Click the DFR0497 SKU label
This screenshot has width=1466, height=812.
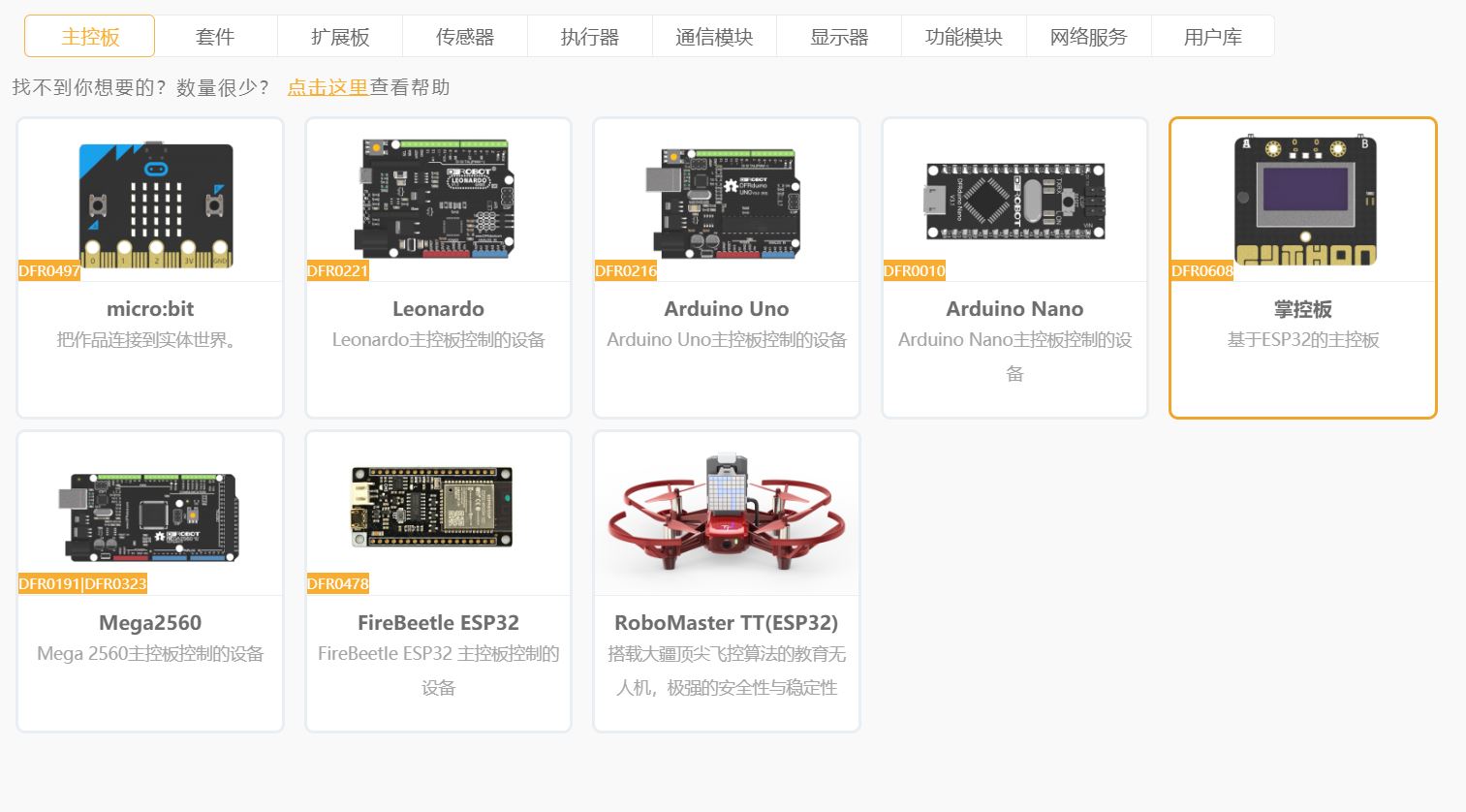[49, 270]
